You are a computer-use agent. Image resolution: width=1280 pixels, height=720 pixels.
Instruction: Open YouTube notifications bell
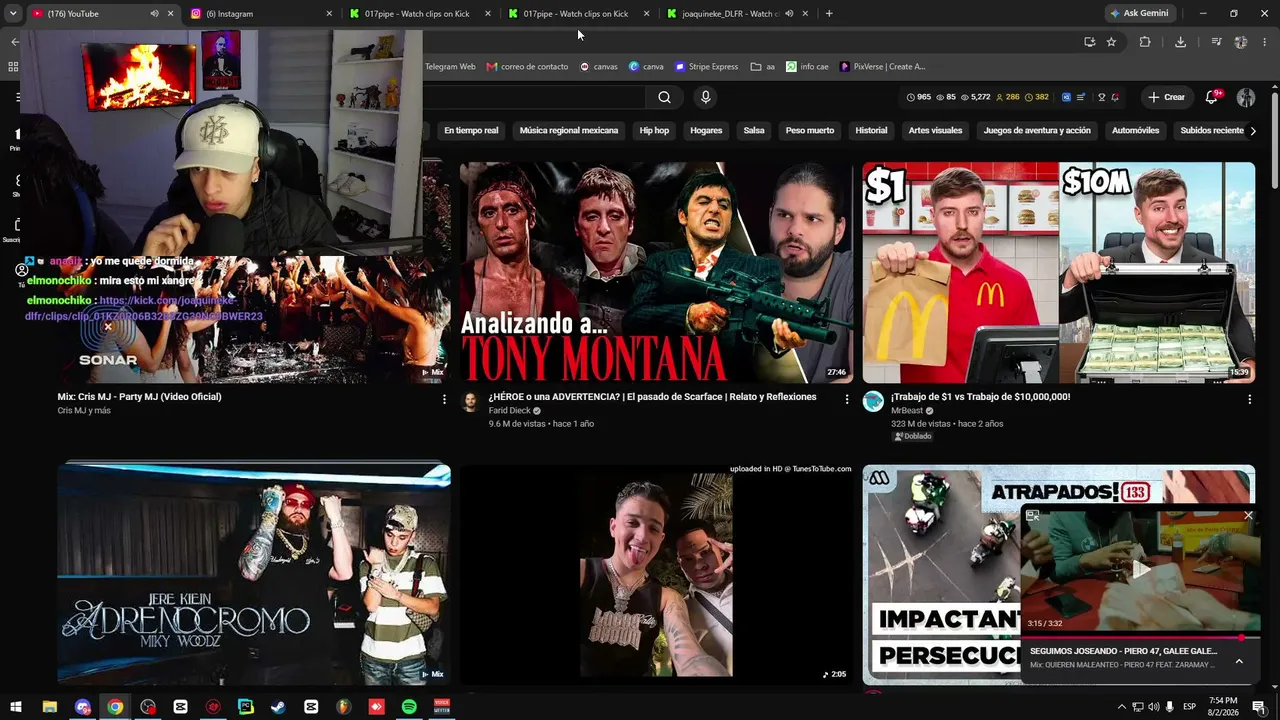coord(1212,97)
